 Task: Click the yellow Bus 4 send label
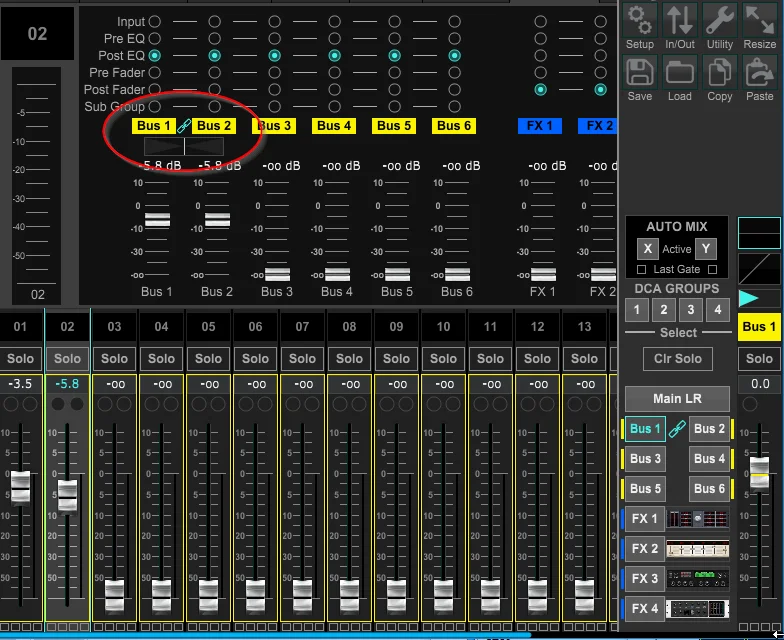pyautogui.click(x=334, y=126)
